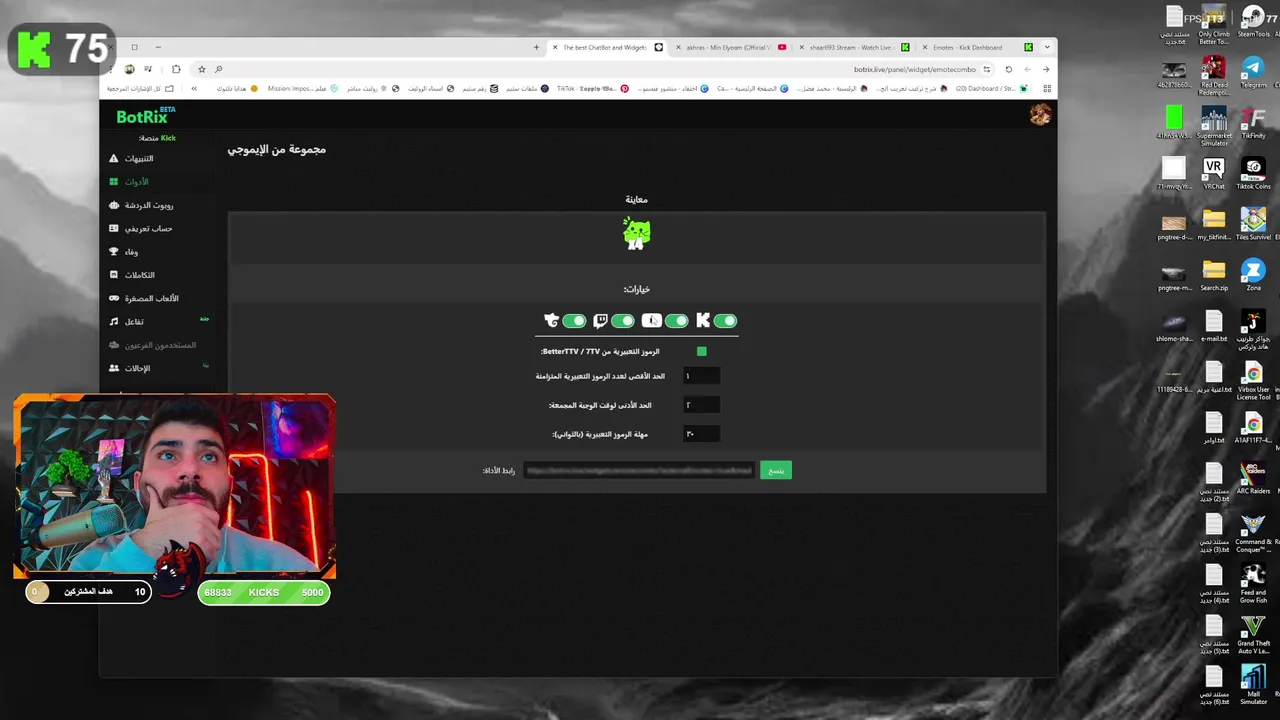This screenshot has height=720, width=1280.
Task: Open the (20) Dashboard bookmark
Action: (990, 88)
